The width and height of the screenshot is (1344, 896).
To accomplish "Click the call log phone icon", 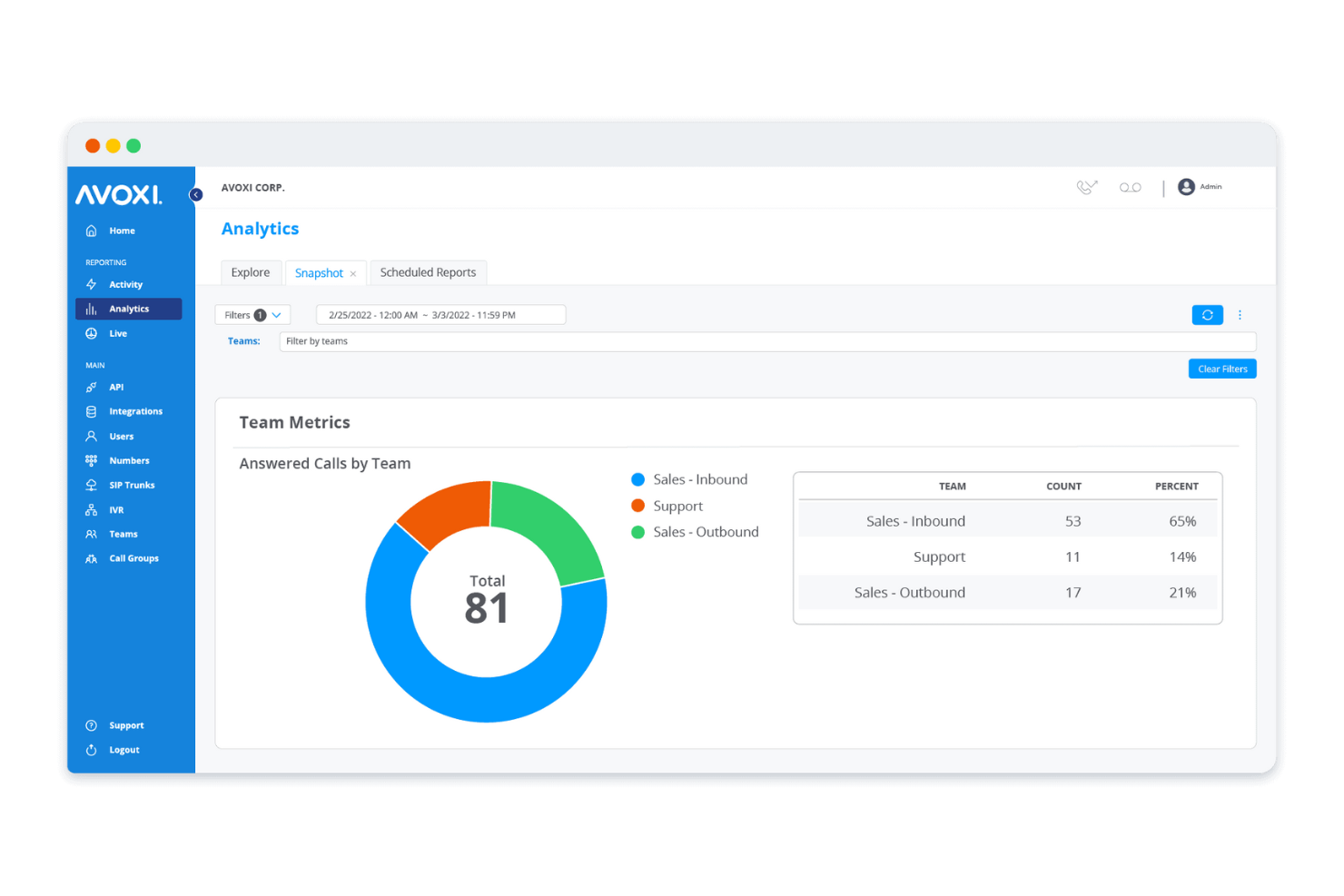I will coord(1087,187).
